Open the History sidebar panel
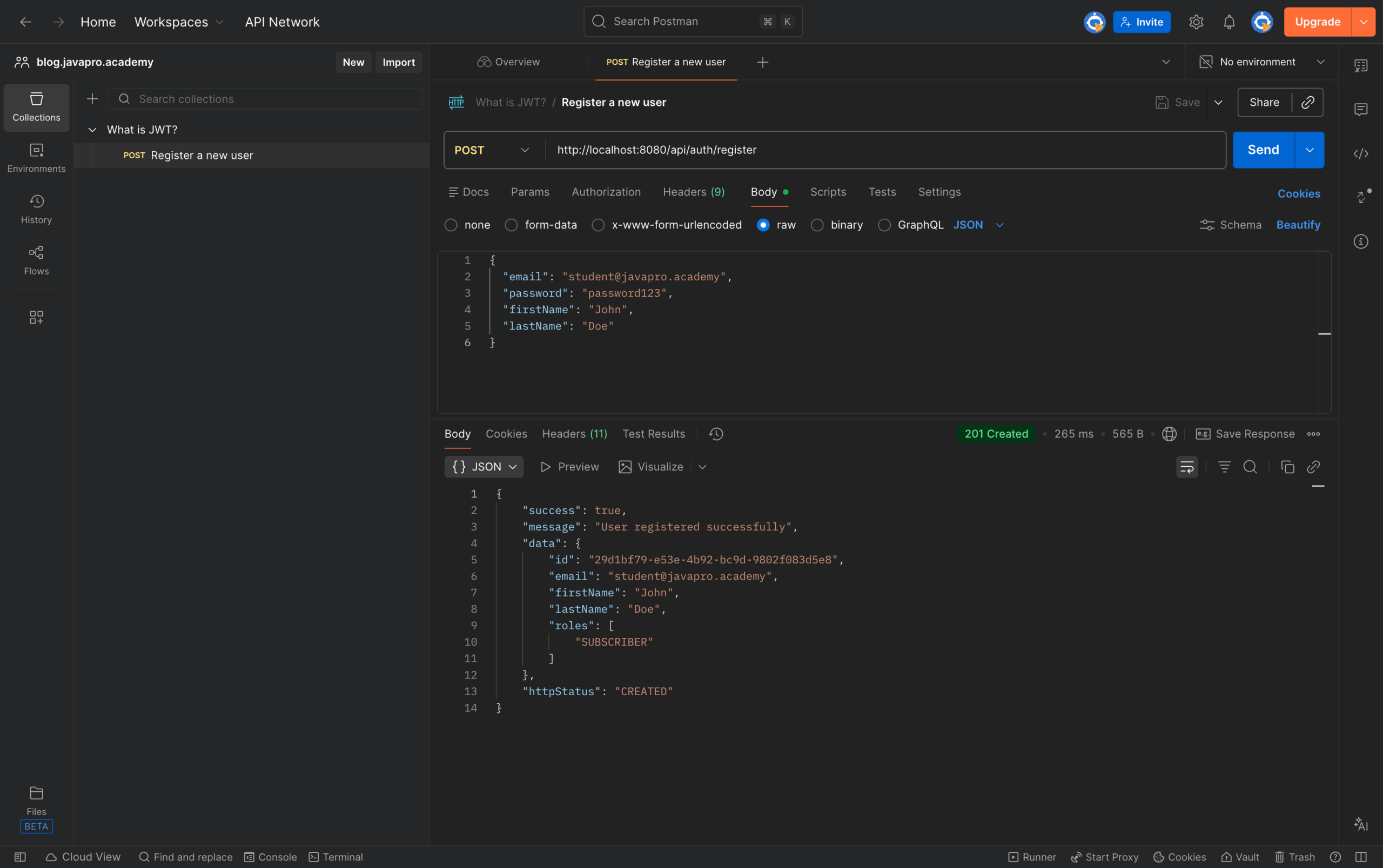The image size is (1383, 868). click(x=36, y=208)
